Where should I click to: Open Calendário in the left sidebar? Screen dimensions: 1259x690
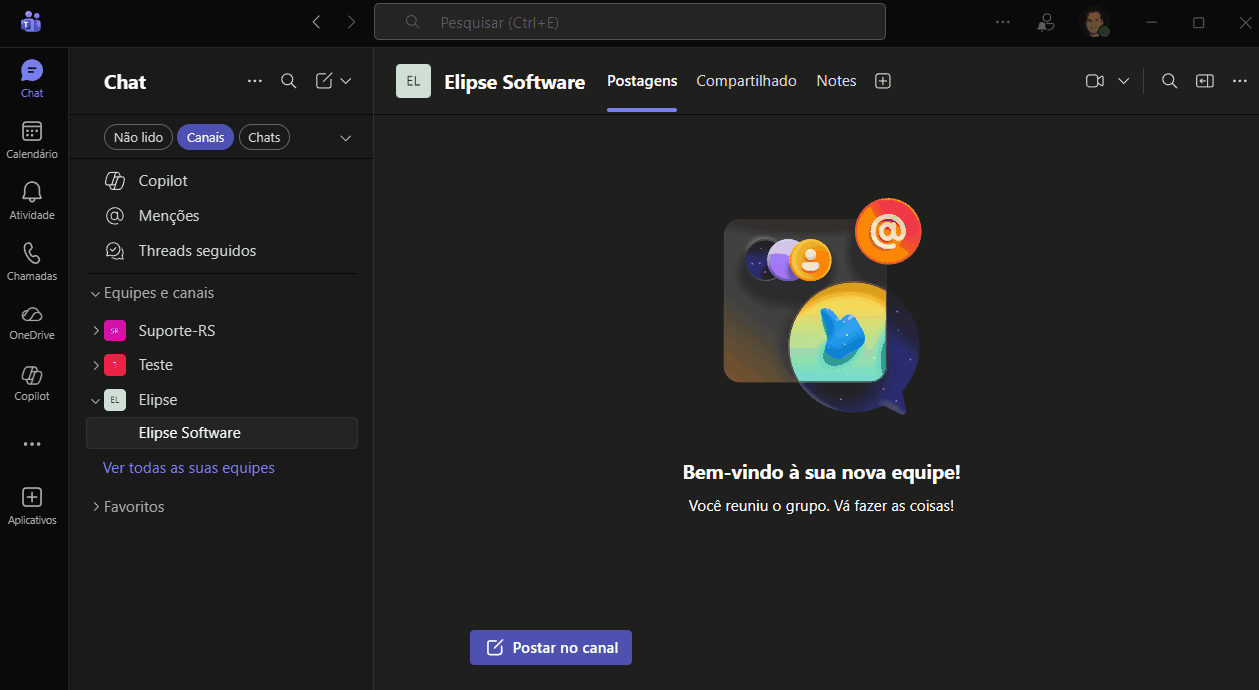point(32,139)
